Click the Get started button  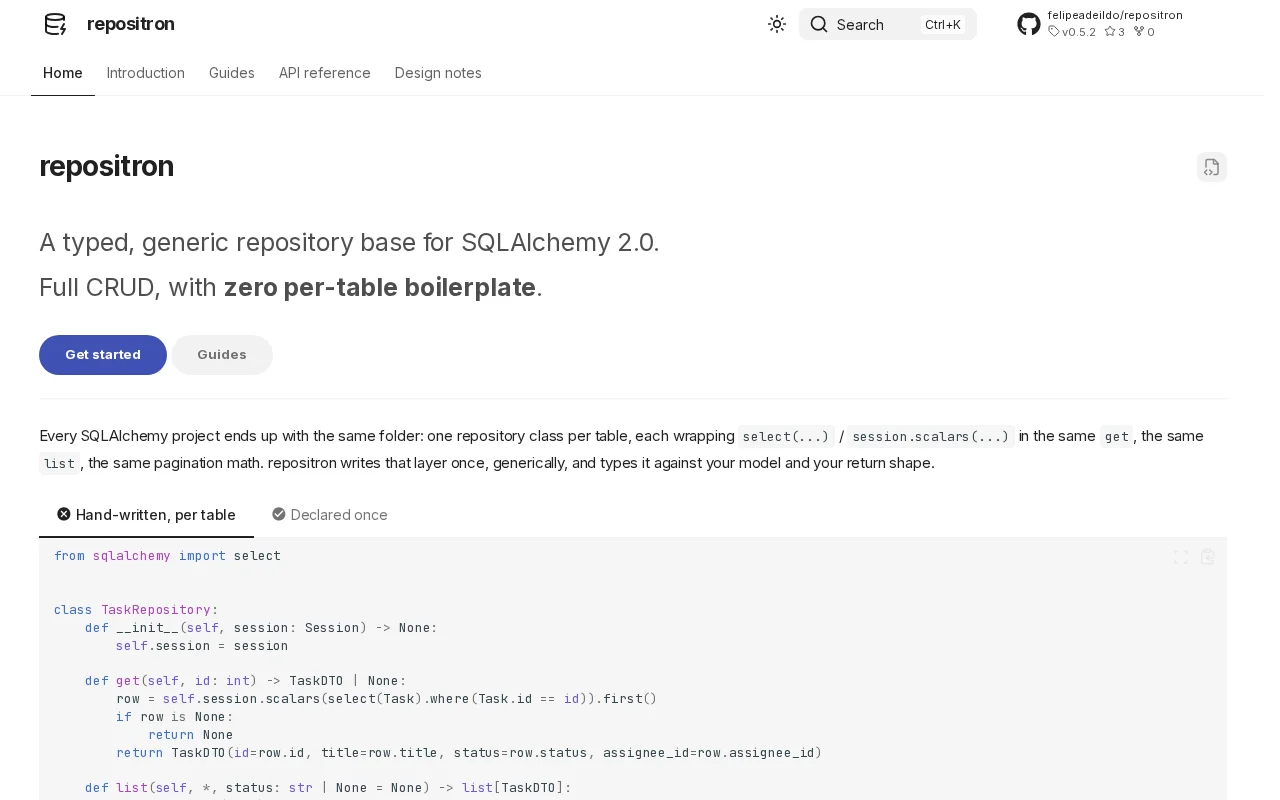click(x=103, y=355)
